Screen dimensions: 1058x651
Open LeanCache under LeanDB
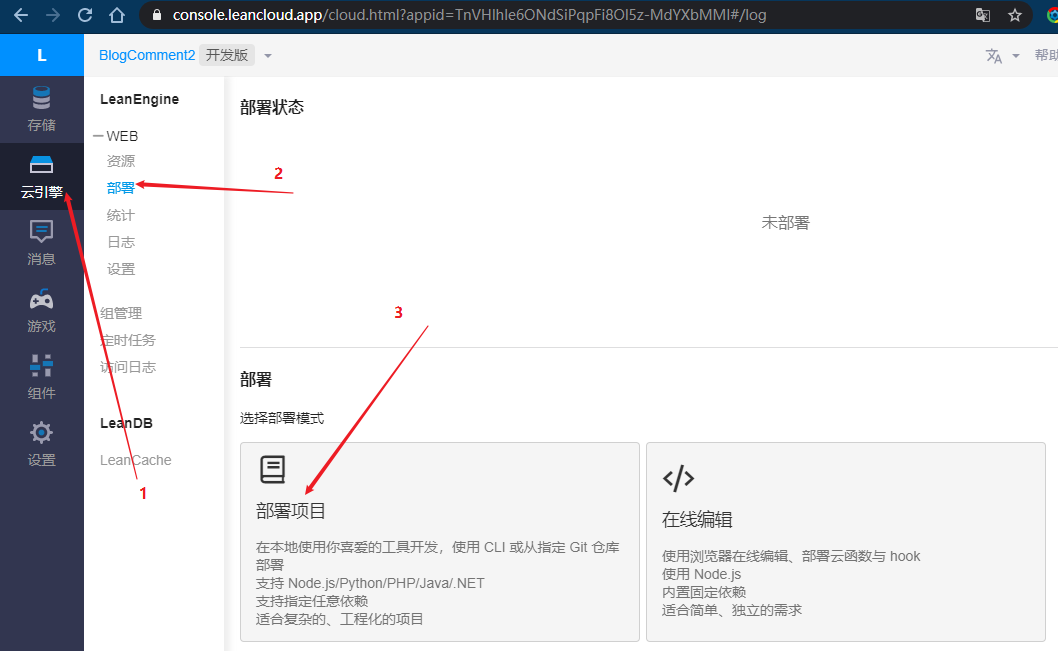pyautogui.click(x=135, y=460)
